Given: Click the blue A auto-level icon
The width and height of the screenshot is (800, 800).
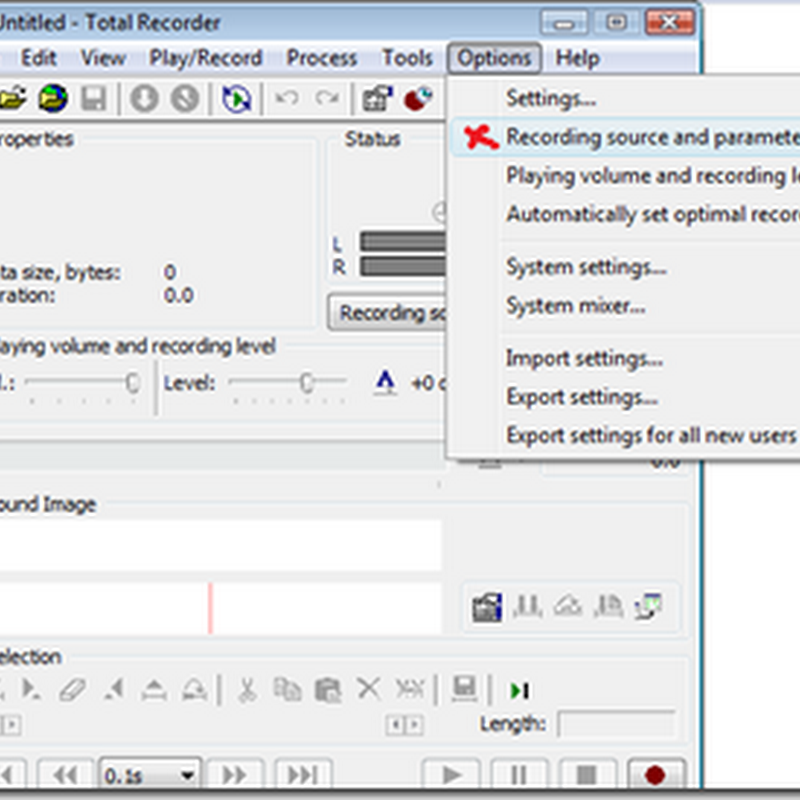Looking at the screenshot, I should point(385,383).
